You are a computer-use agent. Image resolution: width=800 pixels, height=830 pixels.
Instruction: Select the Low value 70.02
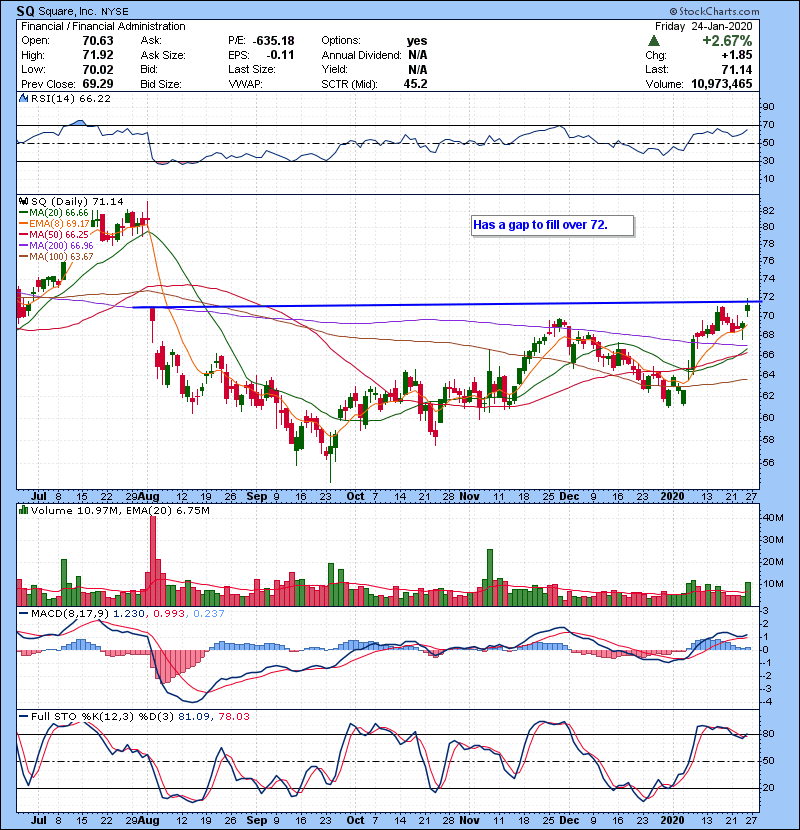click(x=98, y=69)
